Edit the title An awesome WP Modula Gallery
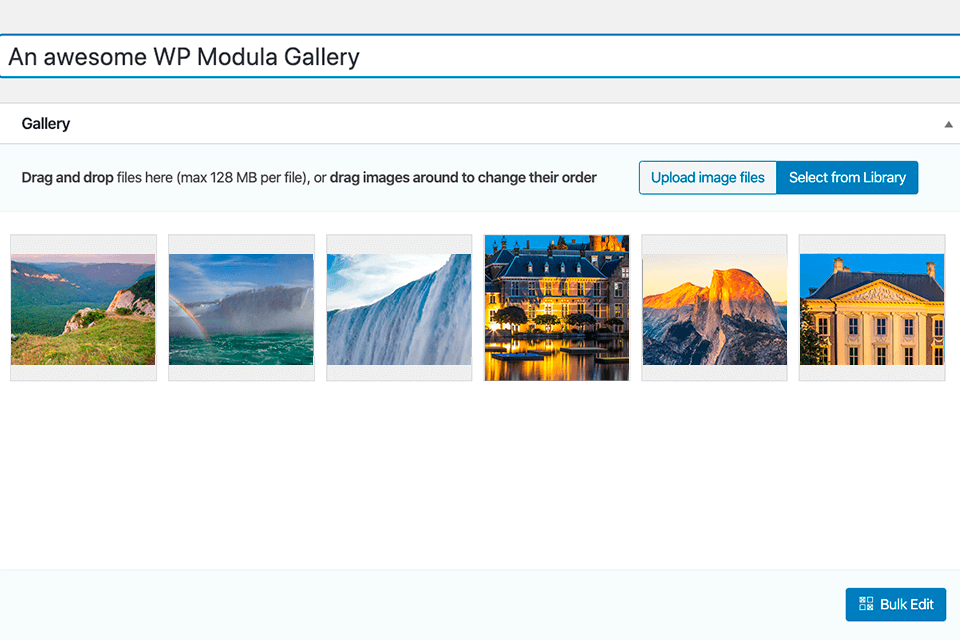This screenshot has height=640, width=960. pos(183,56)
